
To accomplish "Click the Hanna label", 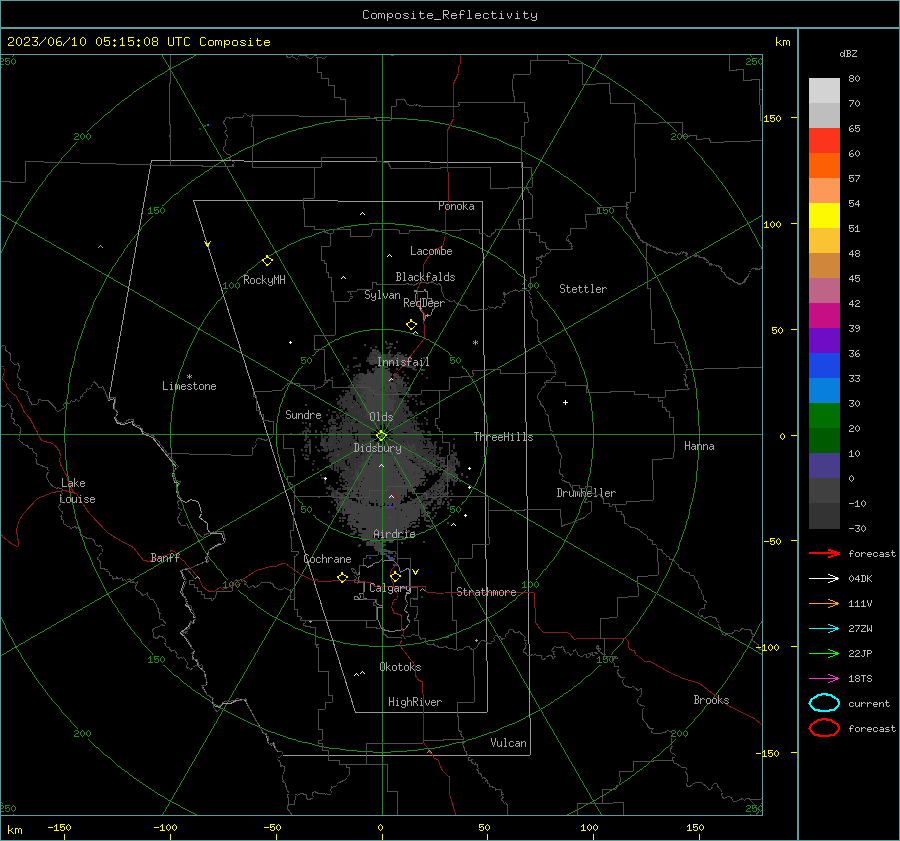I will (699, 446).
